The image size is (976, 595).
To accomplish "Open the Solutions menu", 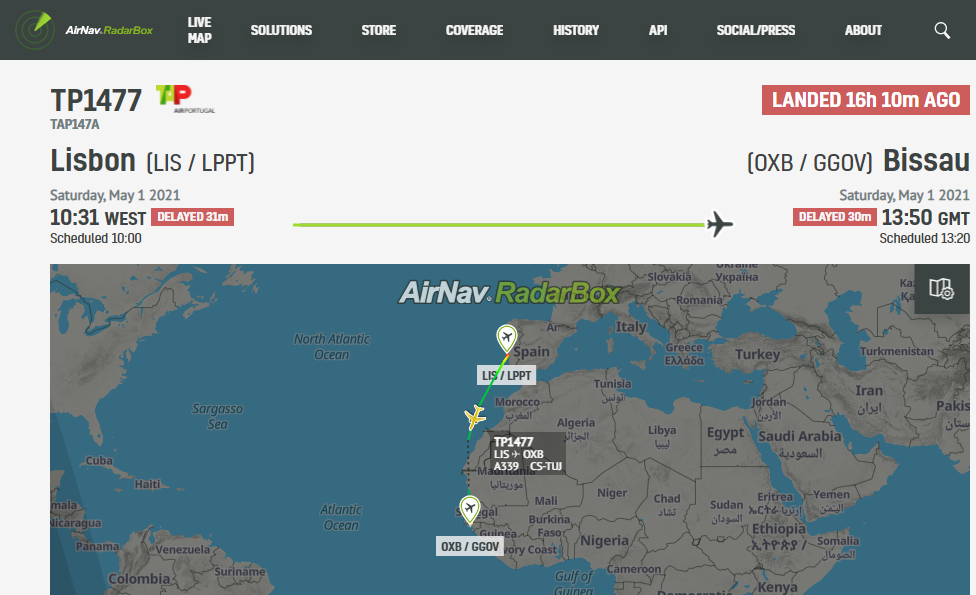I will tap(281, 30).
